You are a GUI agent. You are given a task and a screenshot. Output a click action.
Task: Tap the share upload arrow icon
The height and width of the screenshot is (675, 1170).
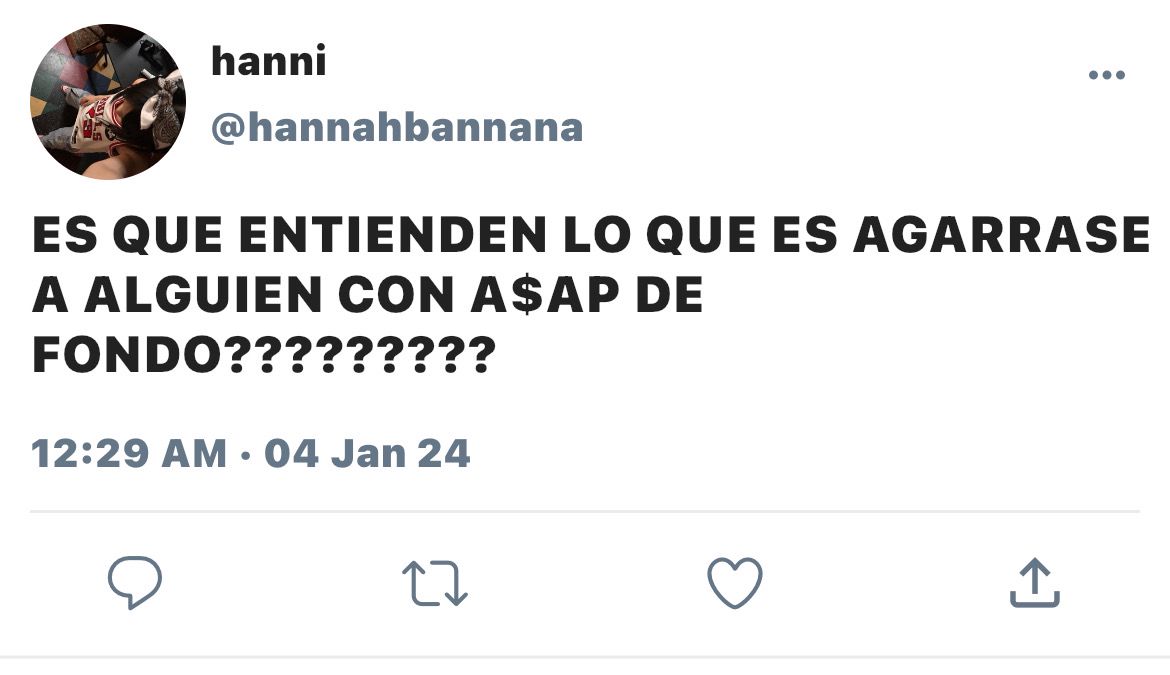1035,583
